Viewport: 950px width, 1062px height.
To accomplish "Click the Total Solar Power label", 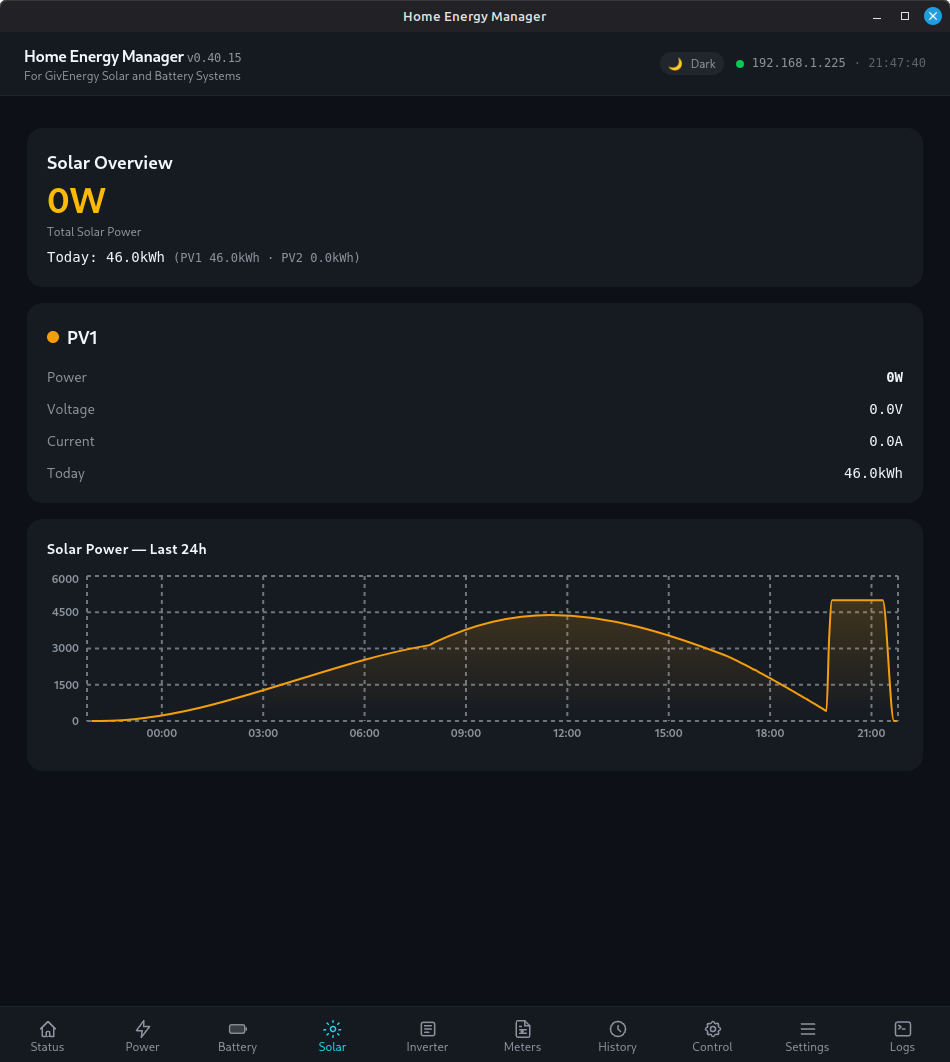I will click(x=94, y=232).
